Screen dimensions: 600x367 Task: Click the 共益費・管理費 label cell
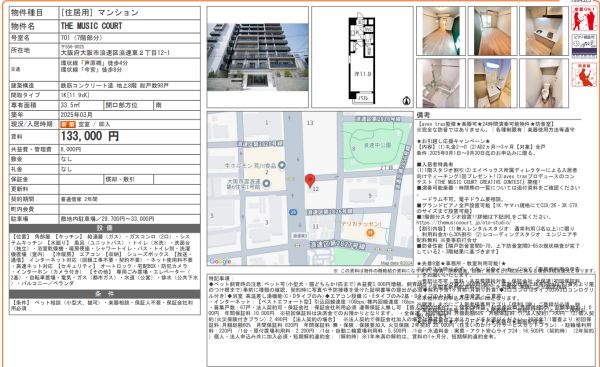34,149
